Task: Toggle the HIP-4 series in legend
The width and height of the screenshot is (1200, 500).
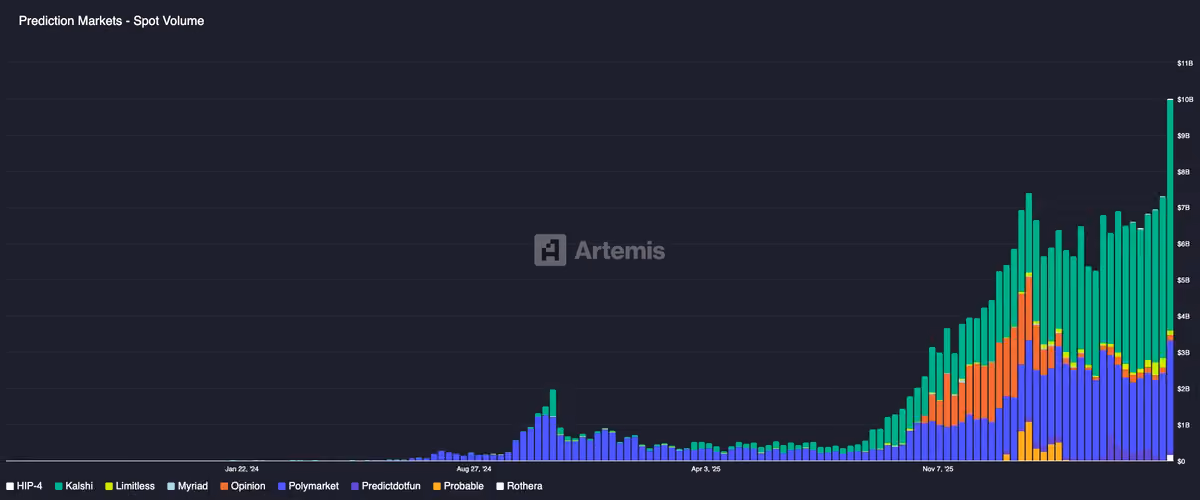Action: coord(24,486)
